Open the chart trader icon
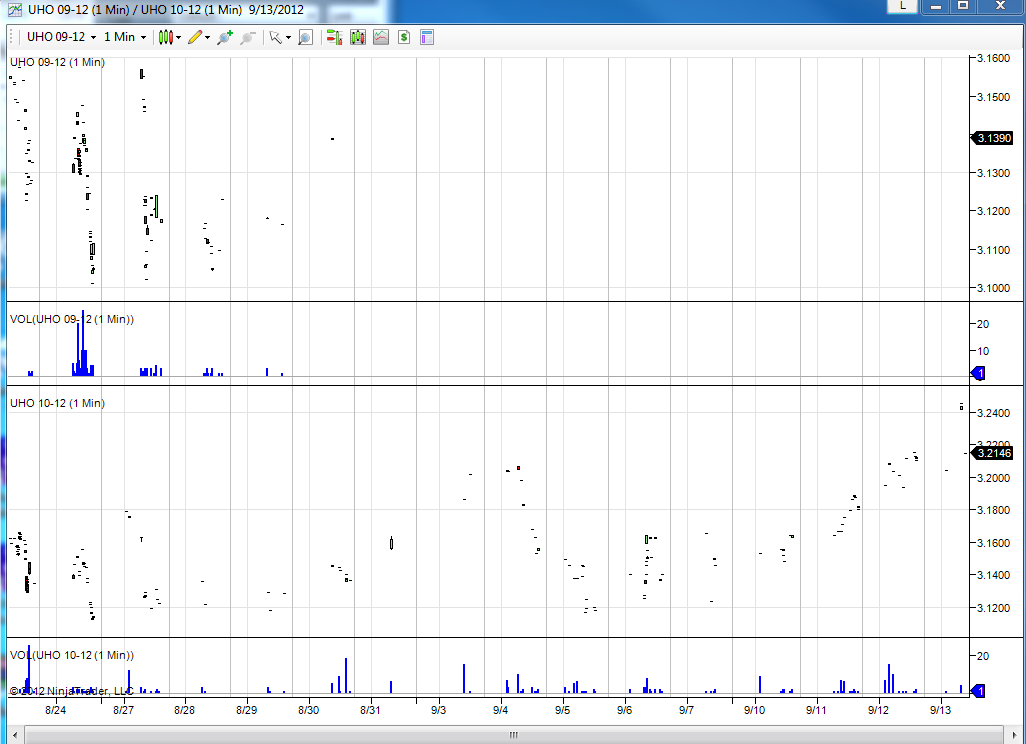1026x744 pixels. 334,37
